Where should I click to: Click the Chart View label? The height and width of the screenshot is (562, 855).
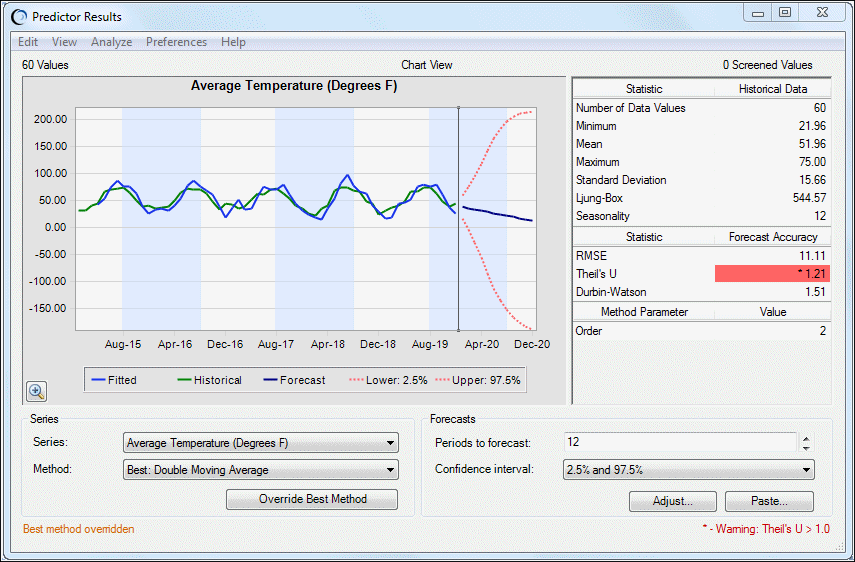pyautogui.click(x=426, y=65)
